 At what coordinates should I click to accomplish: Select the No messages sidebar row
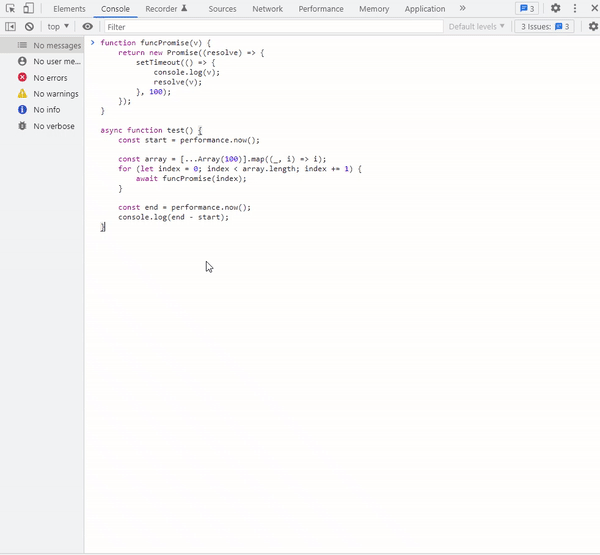[x=42, y=45]
